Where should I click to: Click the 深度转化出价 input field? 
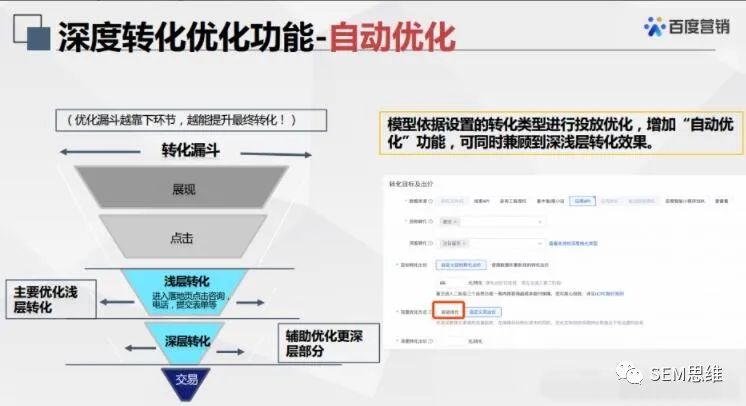[x=451, y=341]
